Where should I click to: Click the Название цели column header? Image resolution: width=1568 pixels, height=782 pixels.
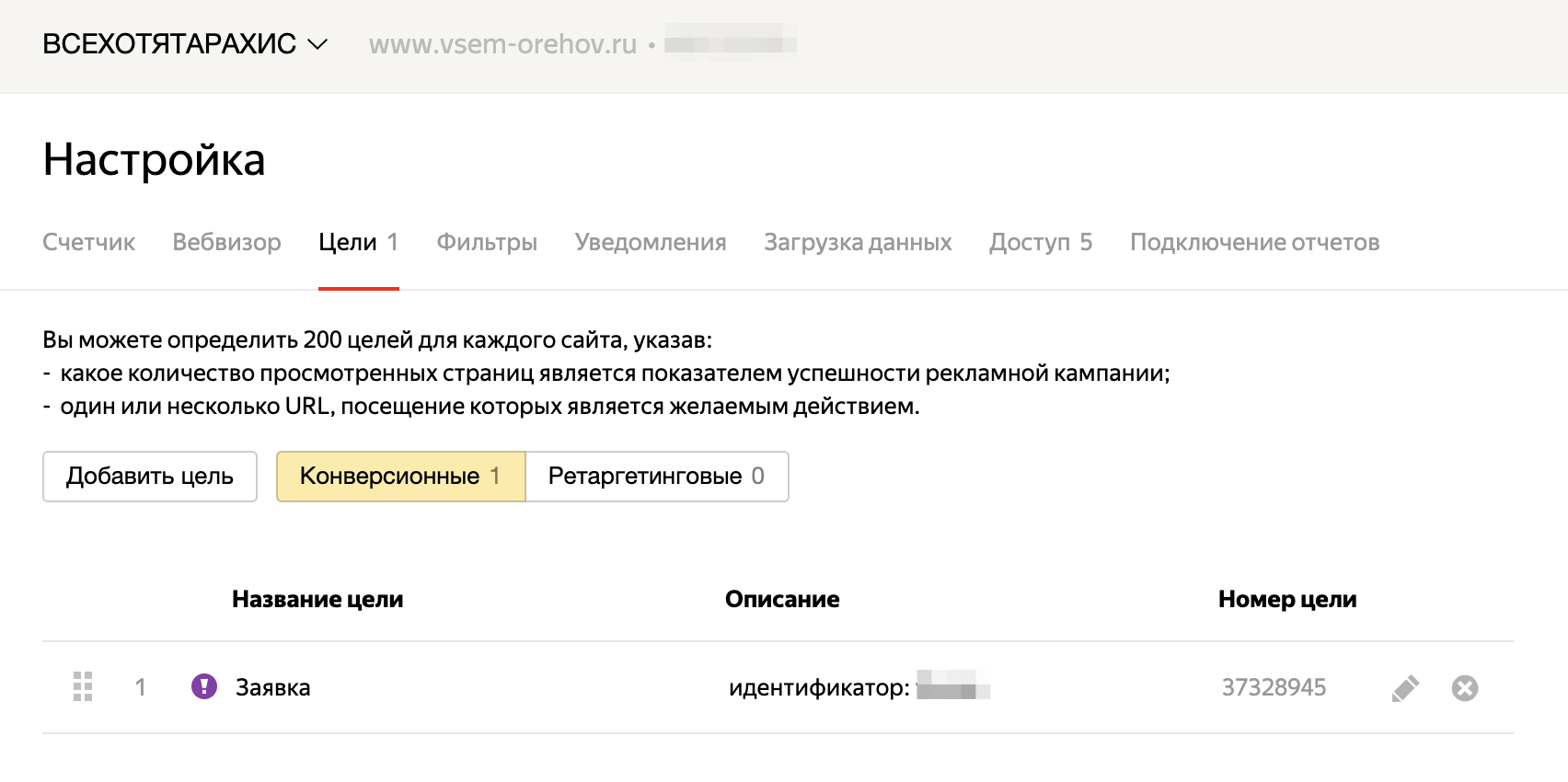coord(317,600)
